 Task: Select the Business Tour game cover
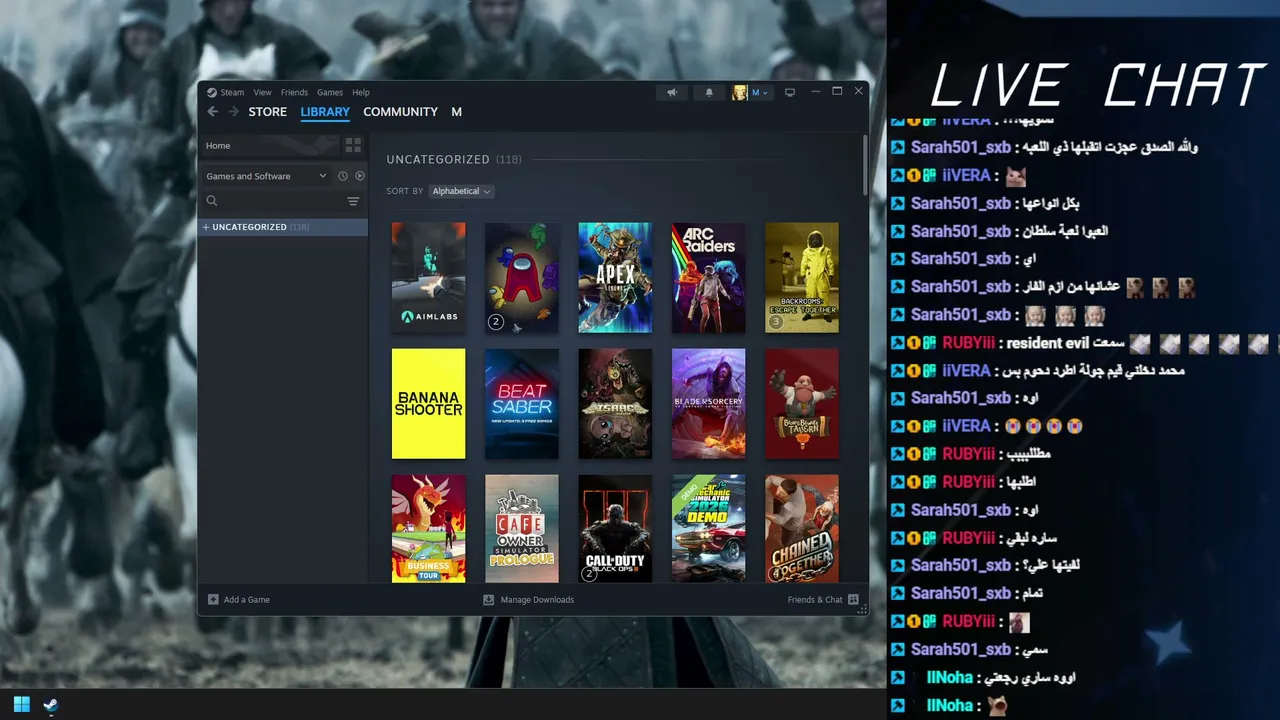coord(429,529)
